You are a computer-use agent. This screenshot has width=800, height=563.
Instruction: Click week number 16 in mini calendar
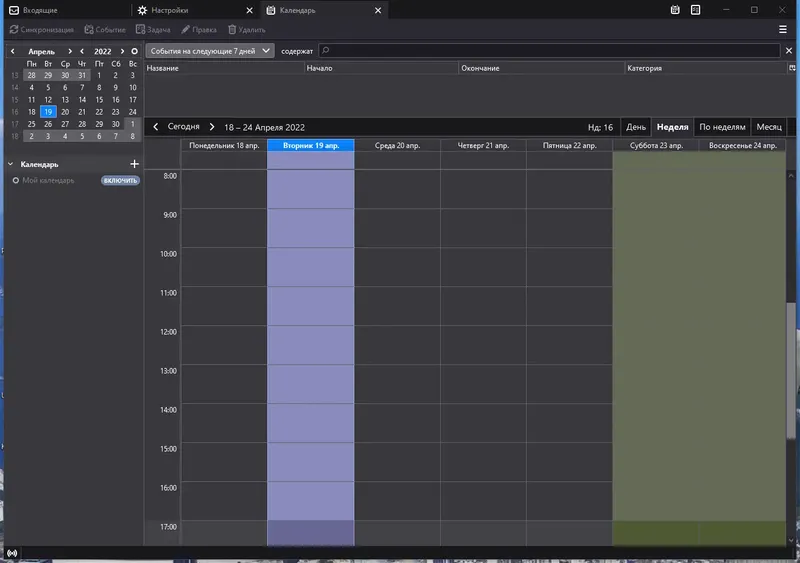(15, 112)
